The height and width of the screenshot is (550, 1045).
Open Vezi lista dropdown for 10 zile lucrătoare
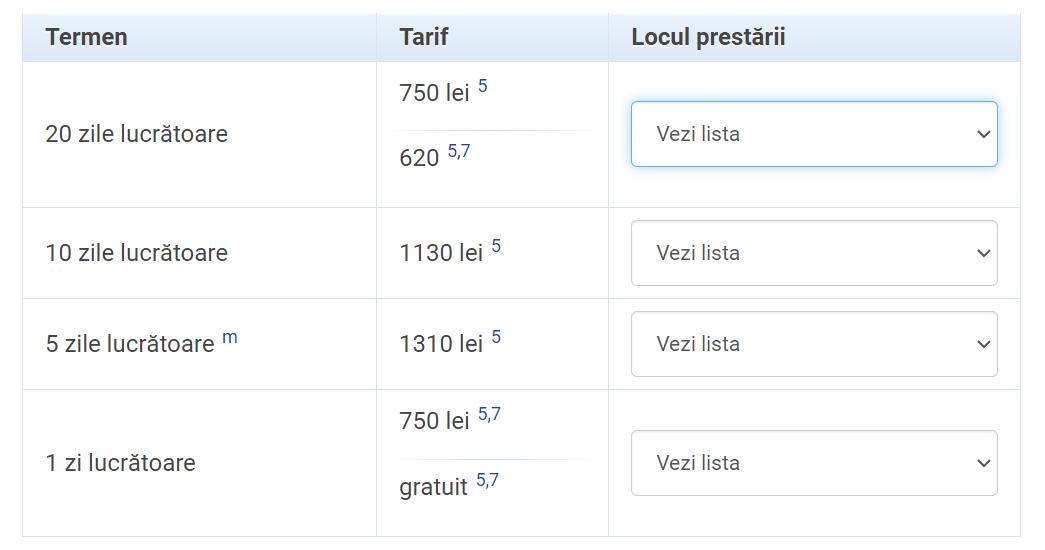(x=814, y=253)
